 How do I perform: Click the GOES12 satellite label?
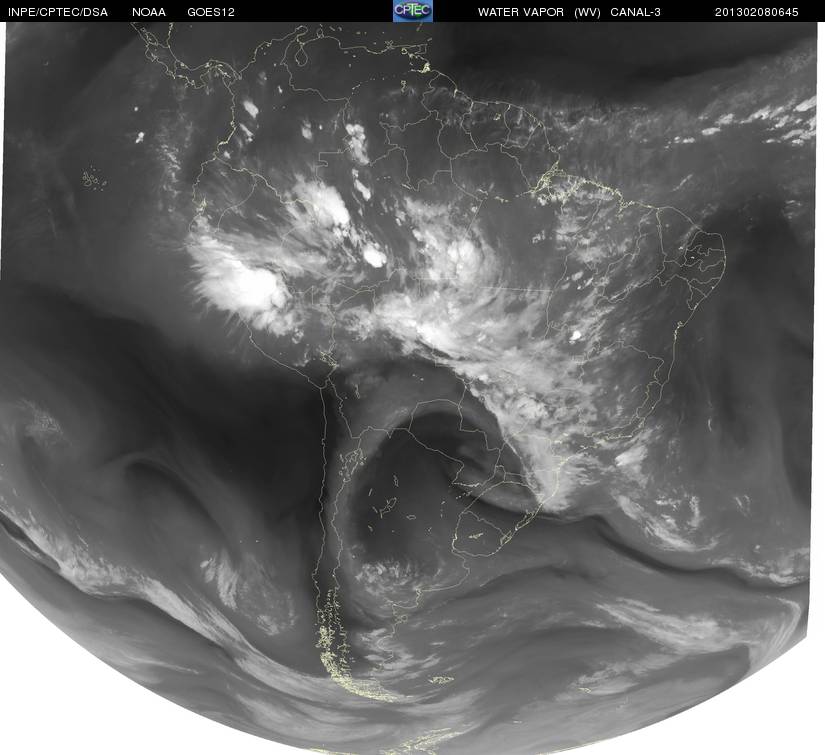click(211, 12)
